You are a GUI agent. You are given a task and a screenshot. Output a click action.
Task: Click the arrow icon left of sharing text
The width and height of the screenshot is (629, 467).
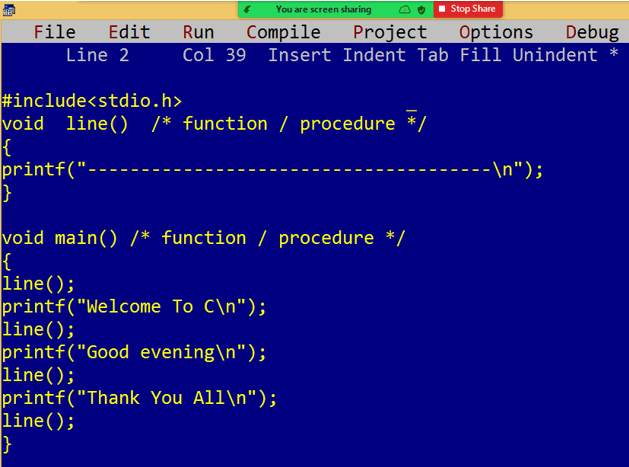click(x=248, y=9)
